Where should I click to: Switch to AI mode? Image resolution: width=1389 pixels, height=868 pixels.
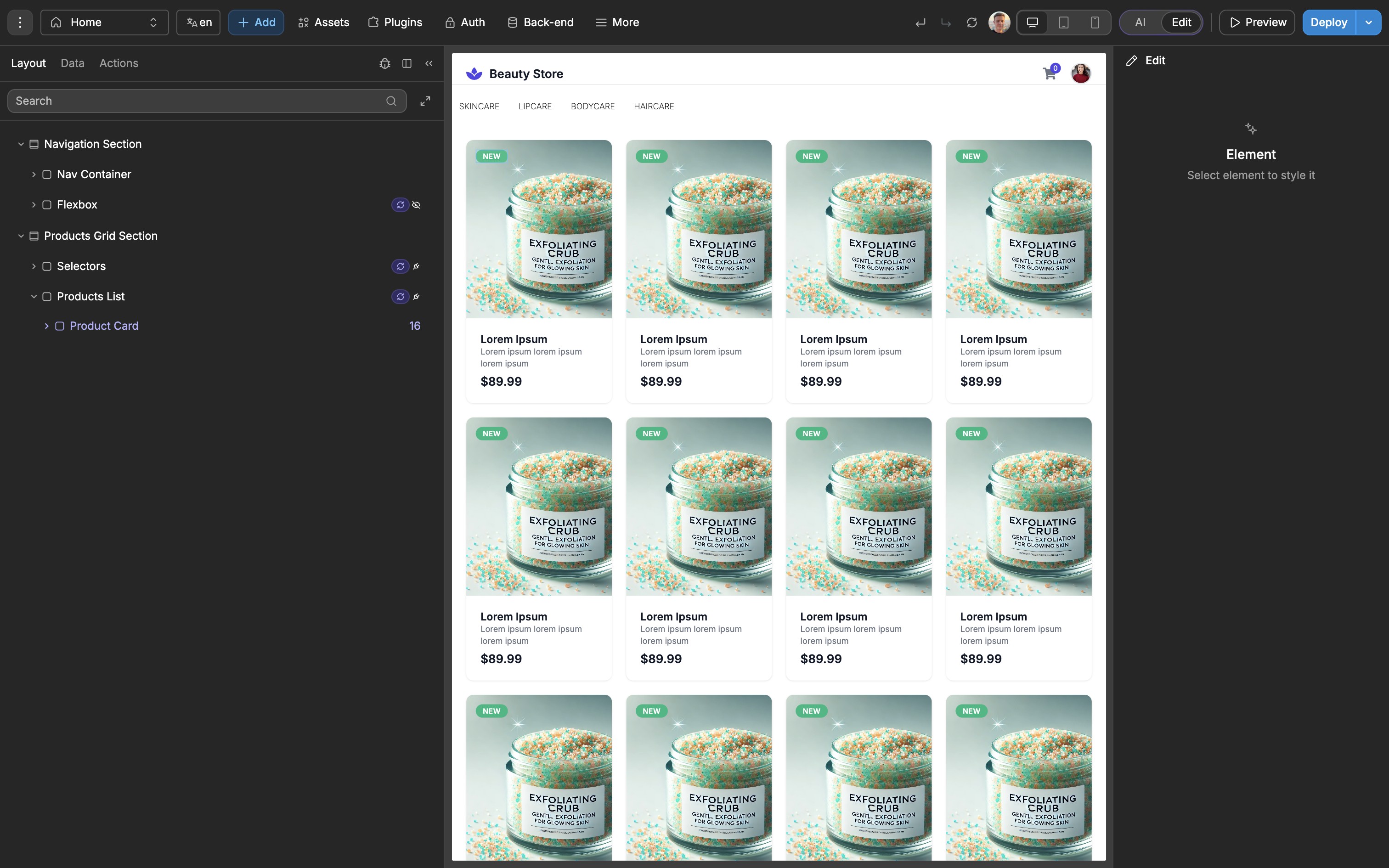(x=1141, y=23)
